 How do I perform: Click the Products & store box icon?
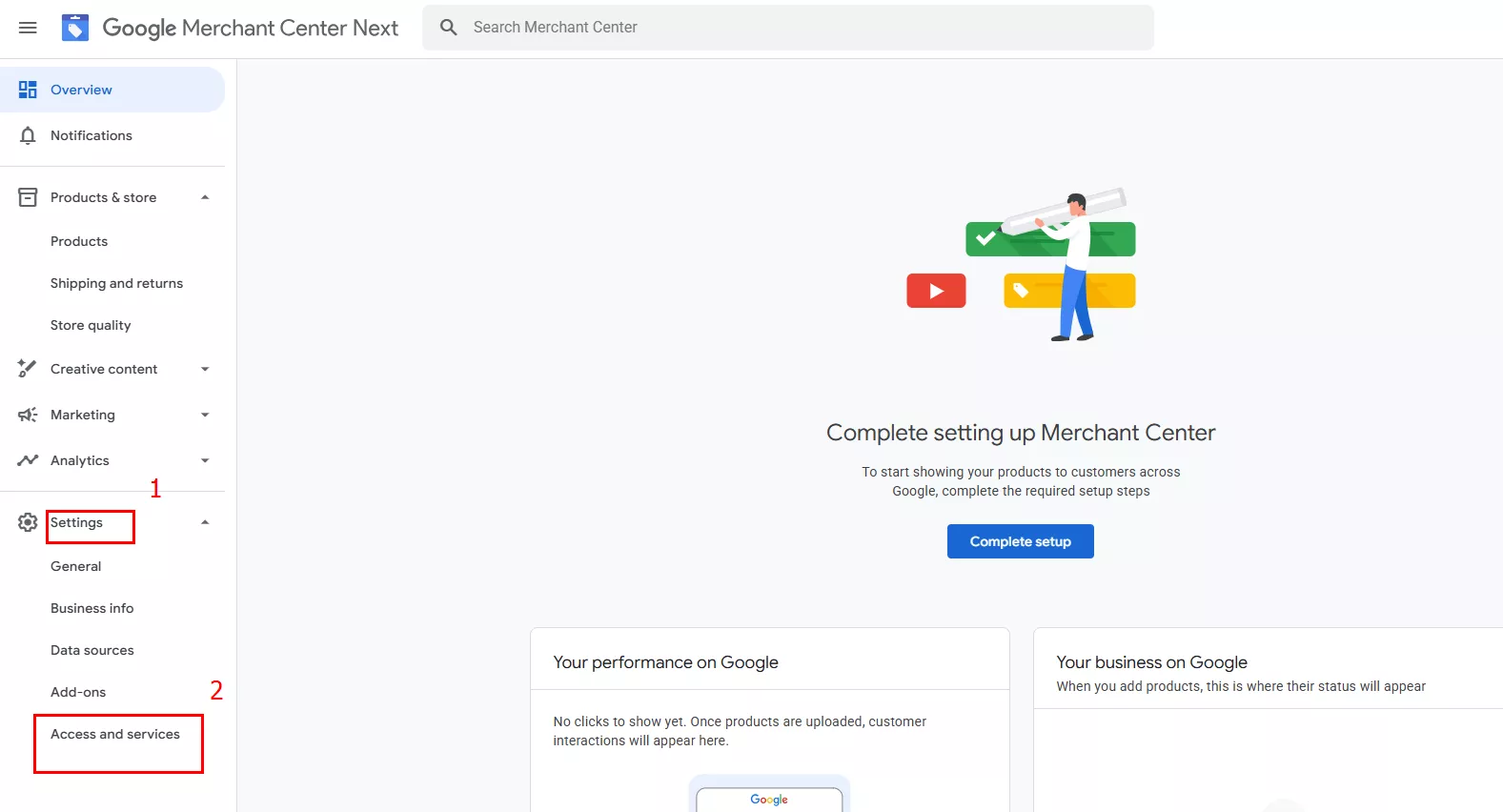click(28, 197)
